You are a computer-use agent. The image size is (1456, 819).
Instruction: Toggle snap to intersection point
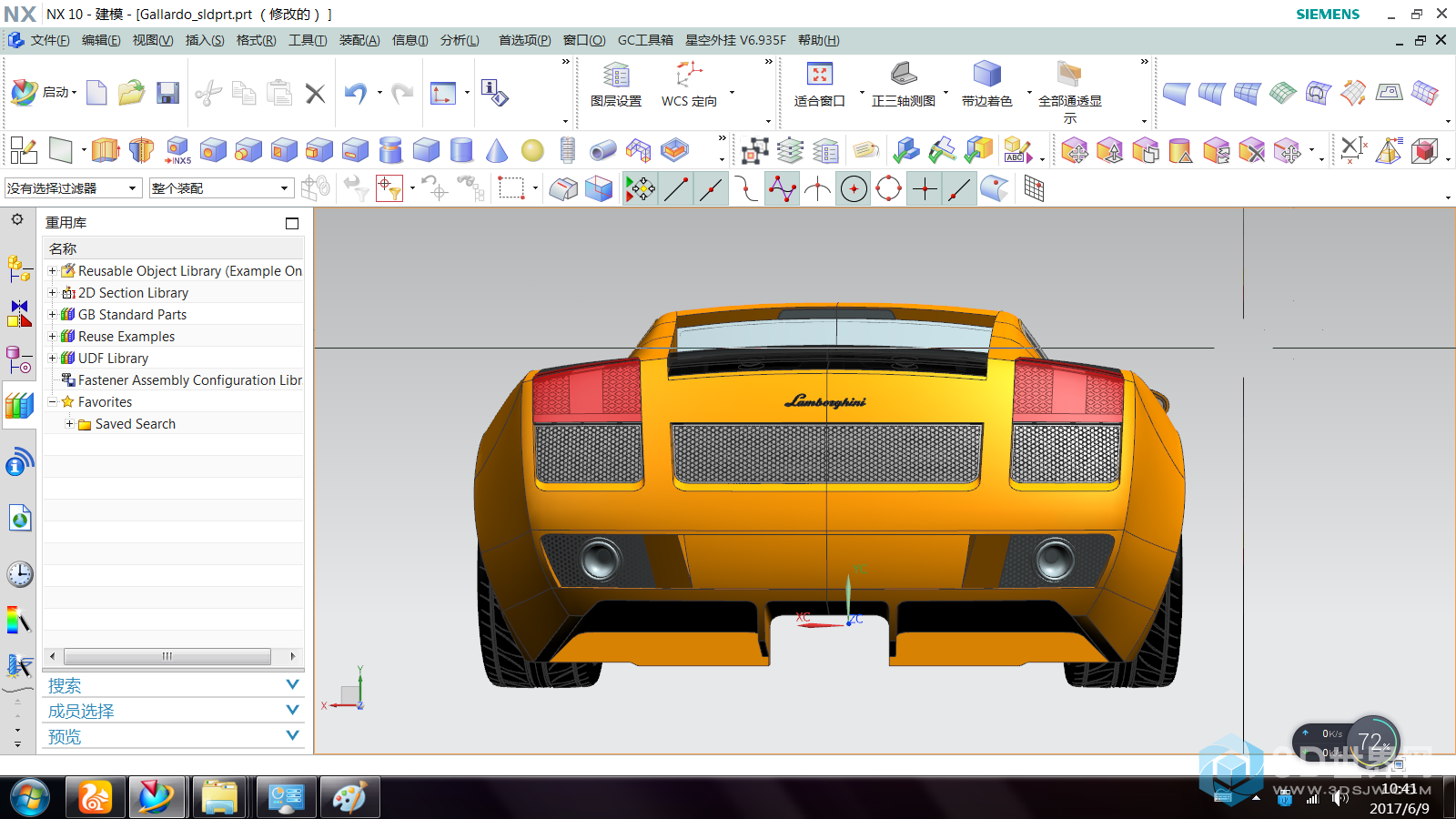[x=817, y=188]
